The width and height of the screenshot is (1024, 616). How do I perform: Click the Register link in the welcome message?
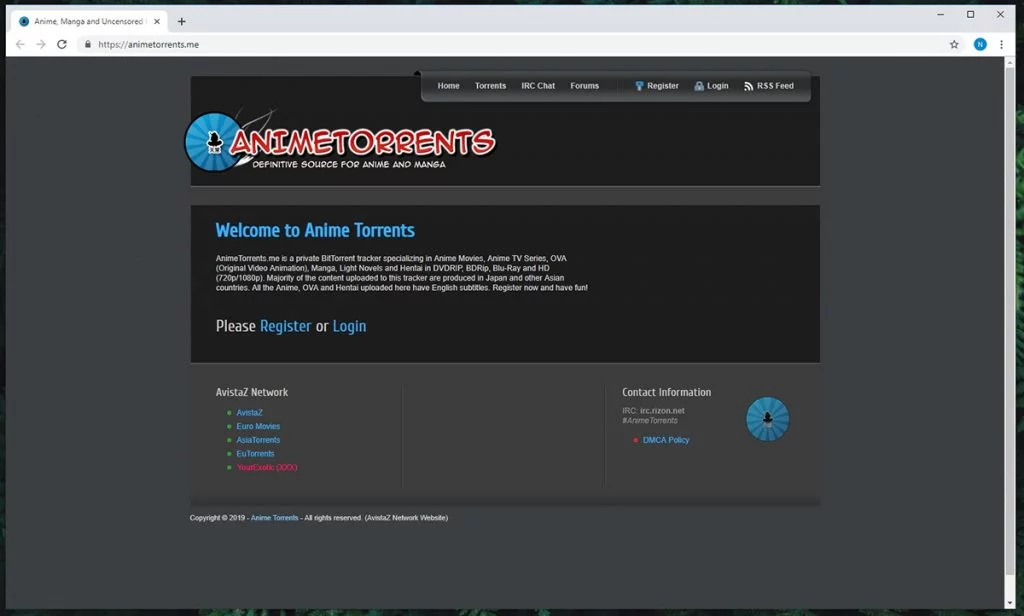click(285, 326)
